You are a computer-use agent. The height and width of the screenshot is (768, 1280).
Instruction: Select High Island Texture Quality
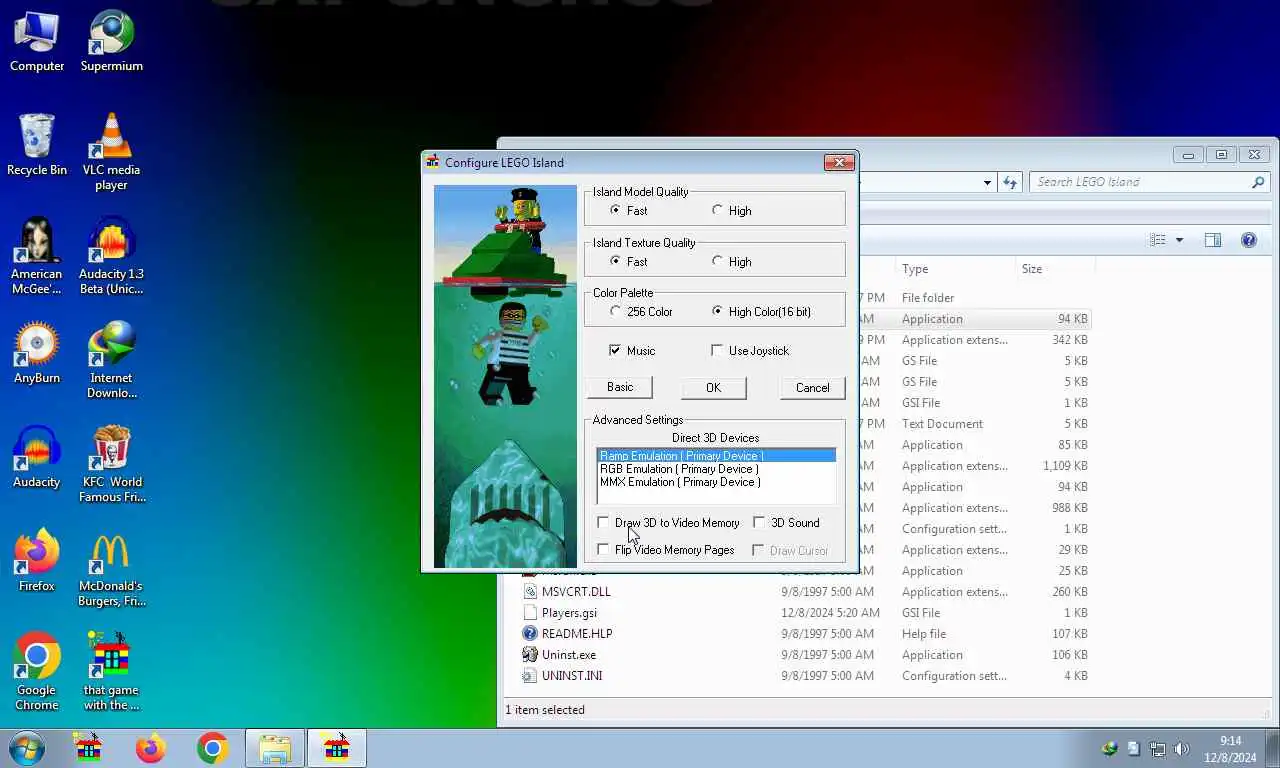pos(731,262)
